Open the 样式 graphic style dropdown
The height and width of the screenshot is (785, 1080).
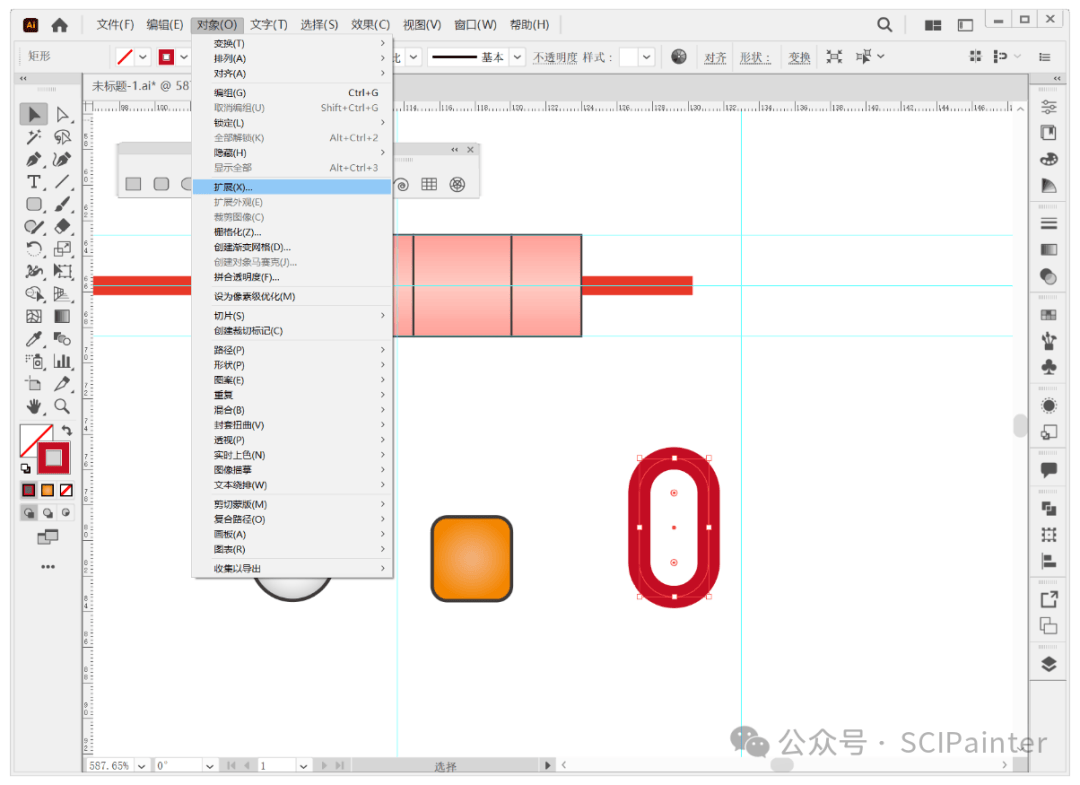tap(646, 57)
